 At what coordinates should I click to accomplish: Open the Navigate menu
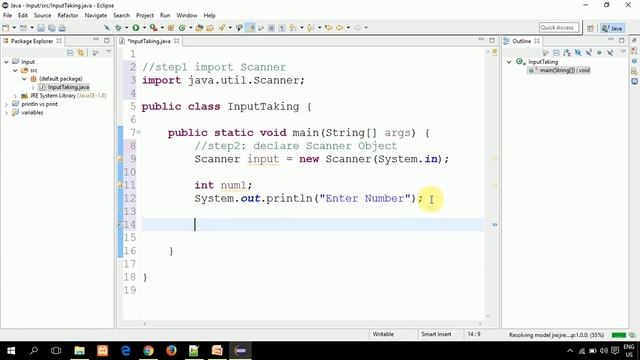tap(96, 16)
